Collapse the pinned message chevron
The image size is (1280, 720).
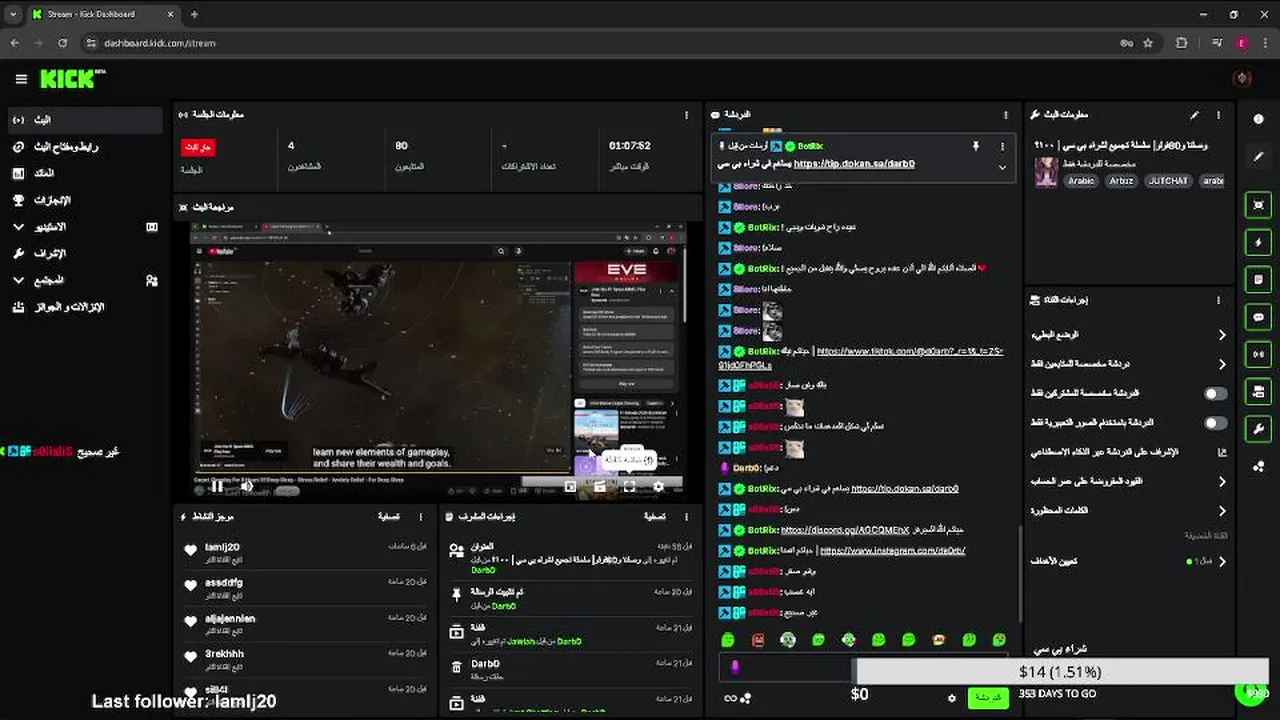click(1002, 167)
